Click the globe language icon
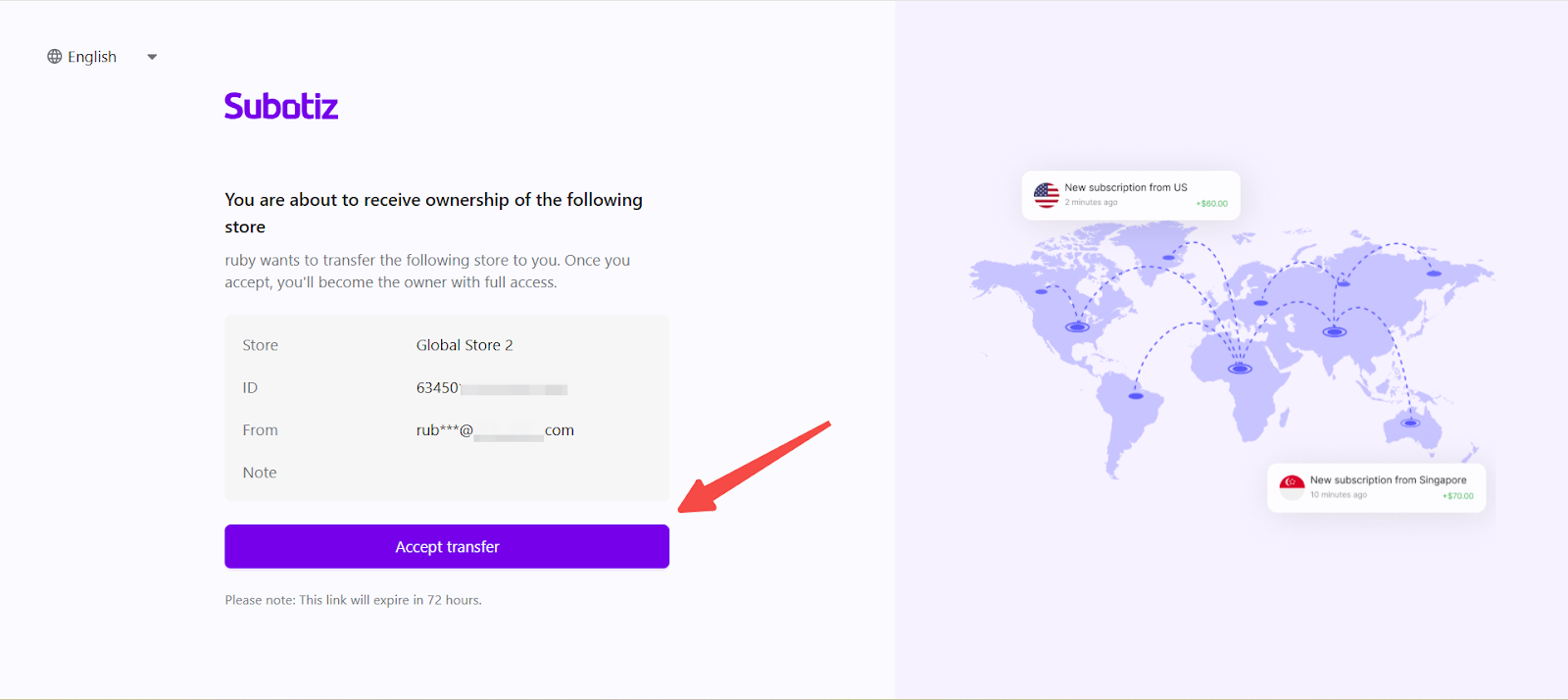 coord(55,57)
